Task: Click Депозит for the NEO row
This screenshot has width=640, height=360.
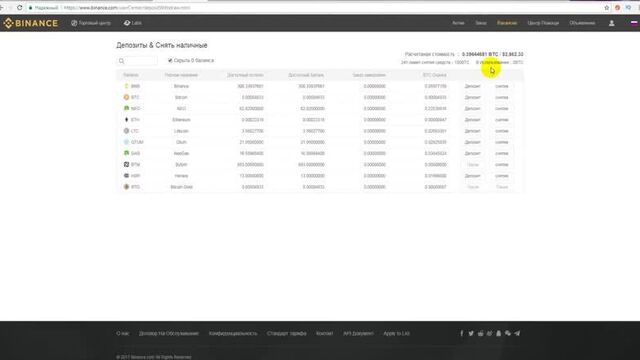Action: coord(473,109)
